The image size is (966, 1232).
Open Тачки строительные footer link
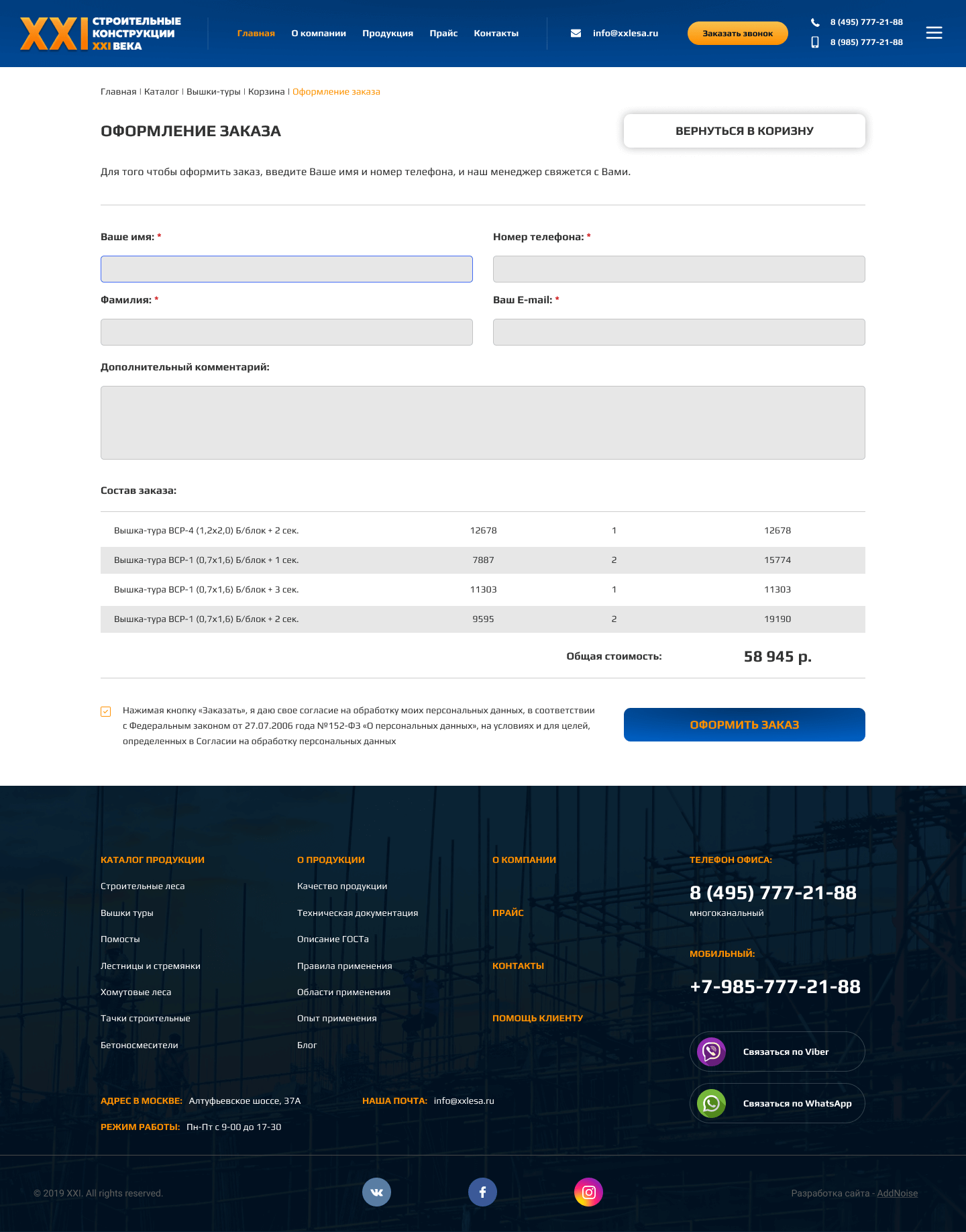coord(146,1019)
